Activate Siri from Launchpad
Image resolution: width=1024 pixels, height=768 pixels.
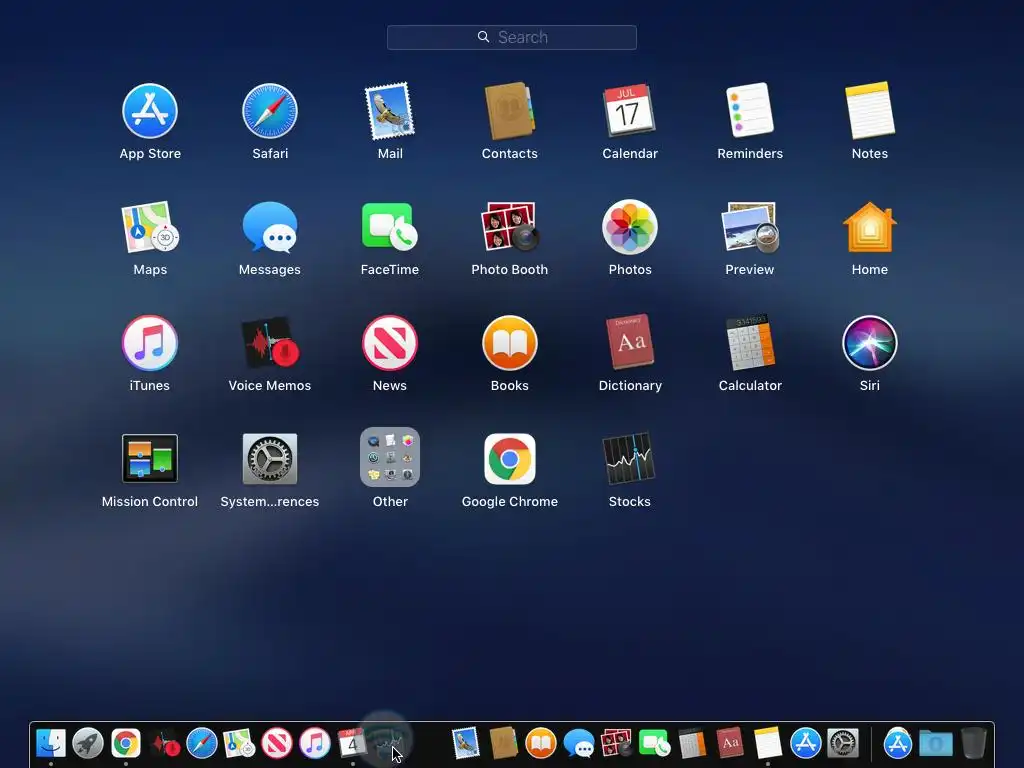(x=870, y=343)
